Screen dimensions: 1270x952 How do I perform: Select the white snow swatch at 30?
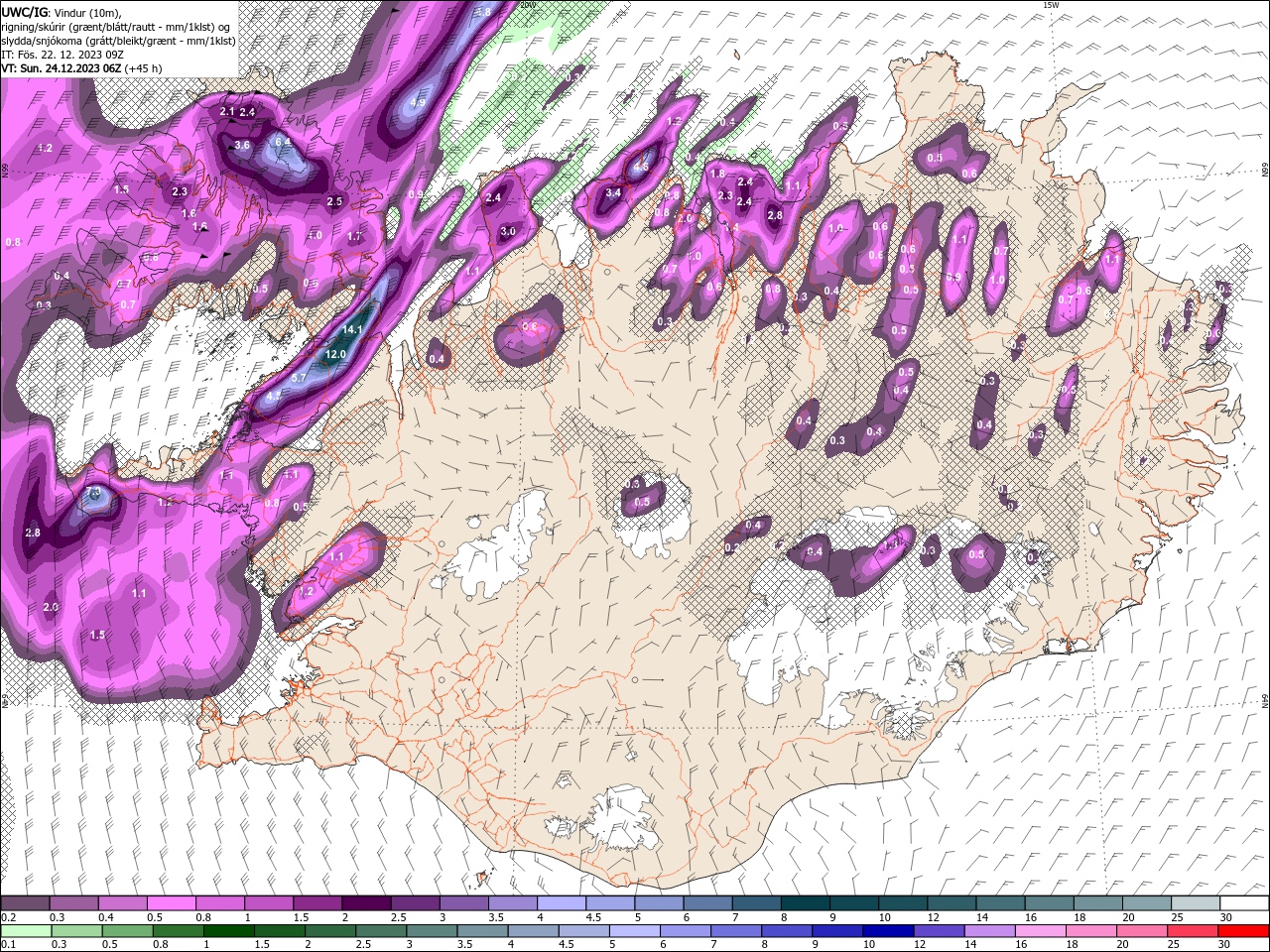click(x=1244, y=903)
